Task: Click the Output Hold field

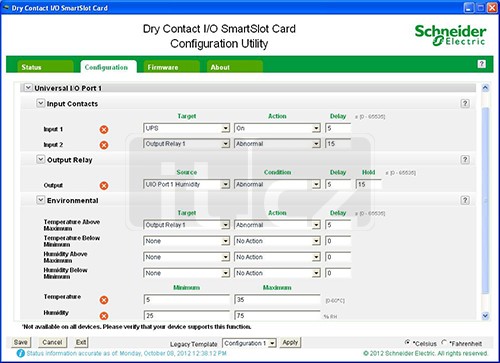Action: [x=368, y=184]
